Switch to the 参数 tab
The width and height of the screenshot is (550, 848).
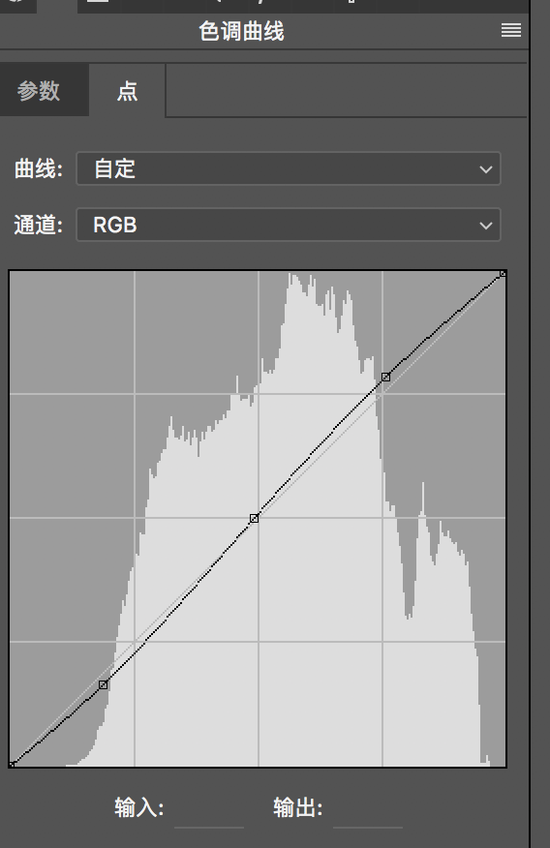click(38, 90)
